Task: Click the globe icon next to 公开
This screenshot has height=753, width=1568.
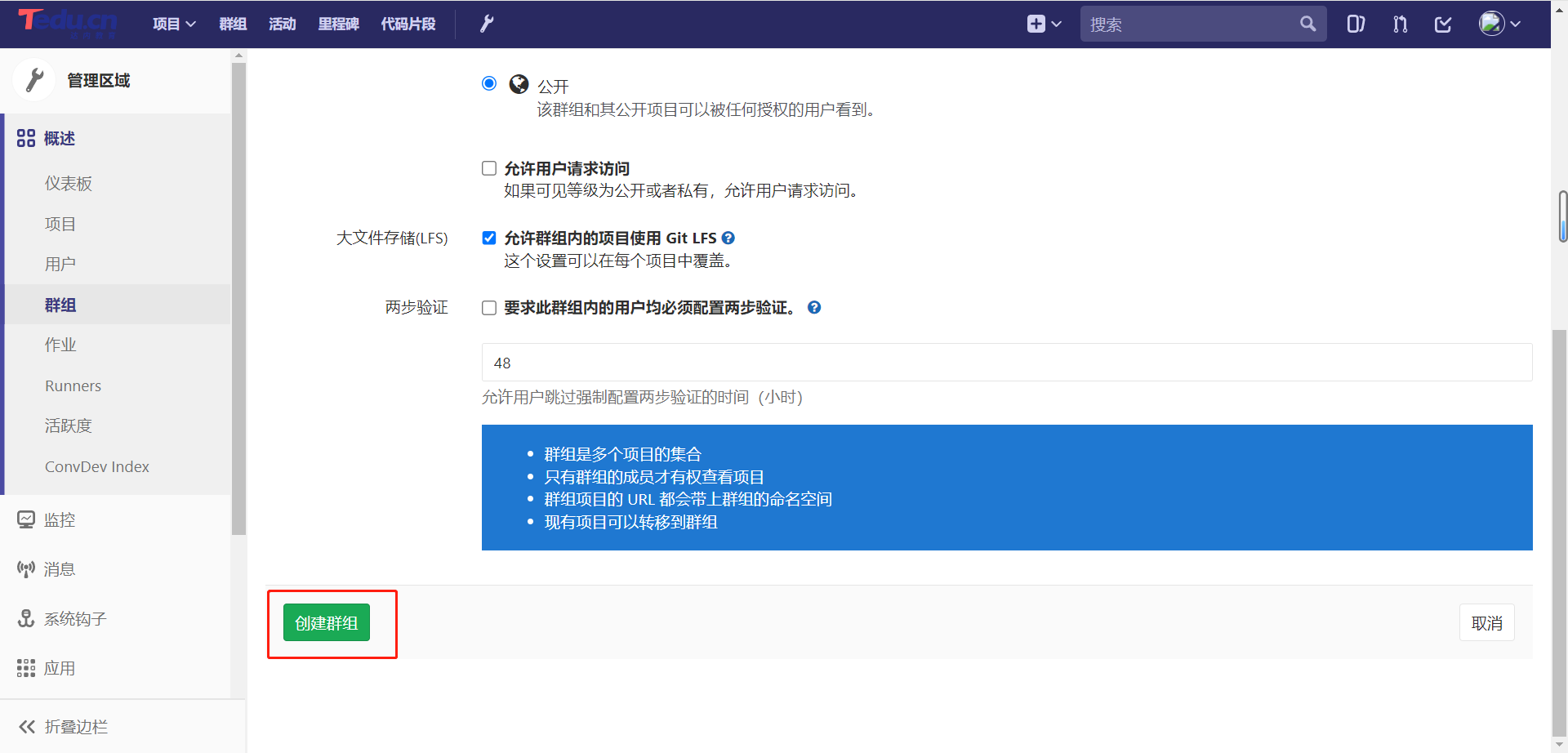Action: [519, 84]
